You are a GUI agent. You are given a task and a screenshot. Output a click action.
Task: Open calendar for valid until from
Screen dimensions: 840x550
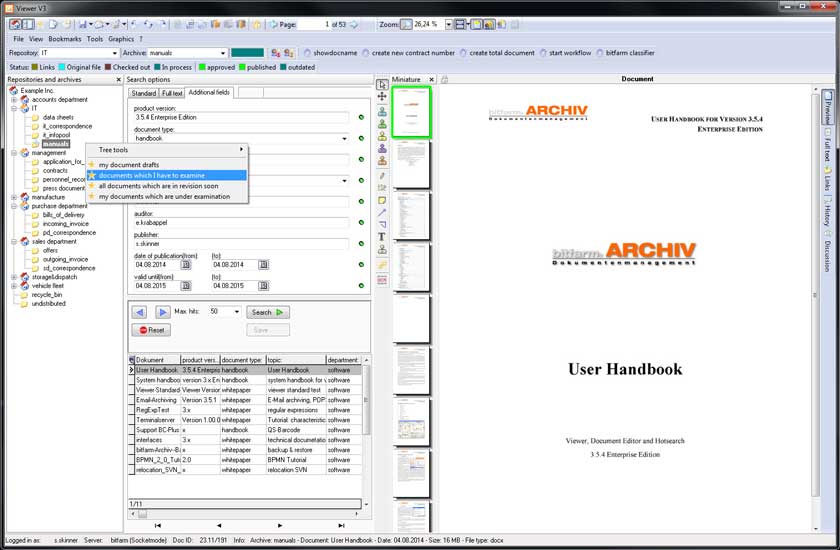point(185,285)
